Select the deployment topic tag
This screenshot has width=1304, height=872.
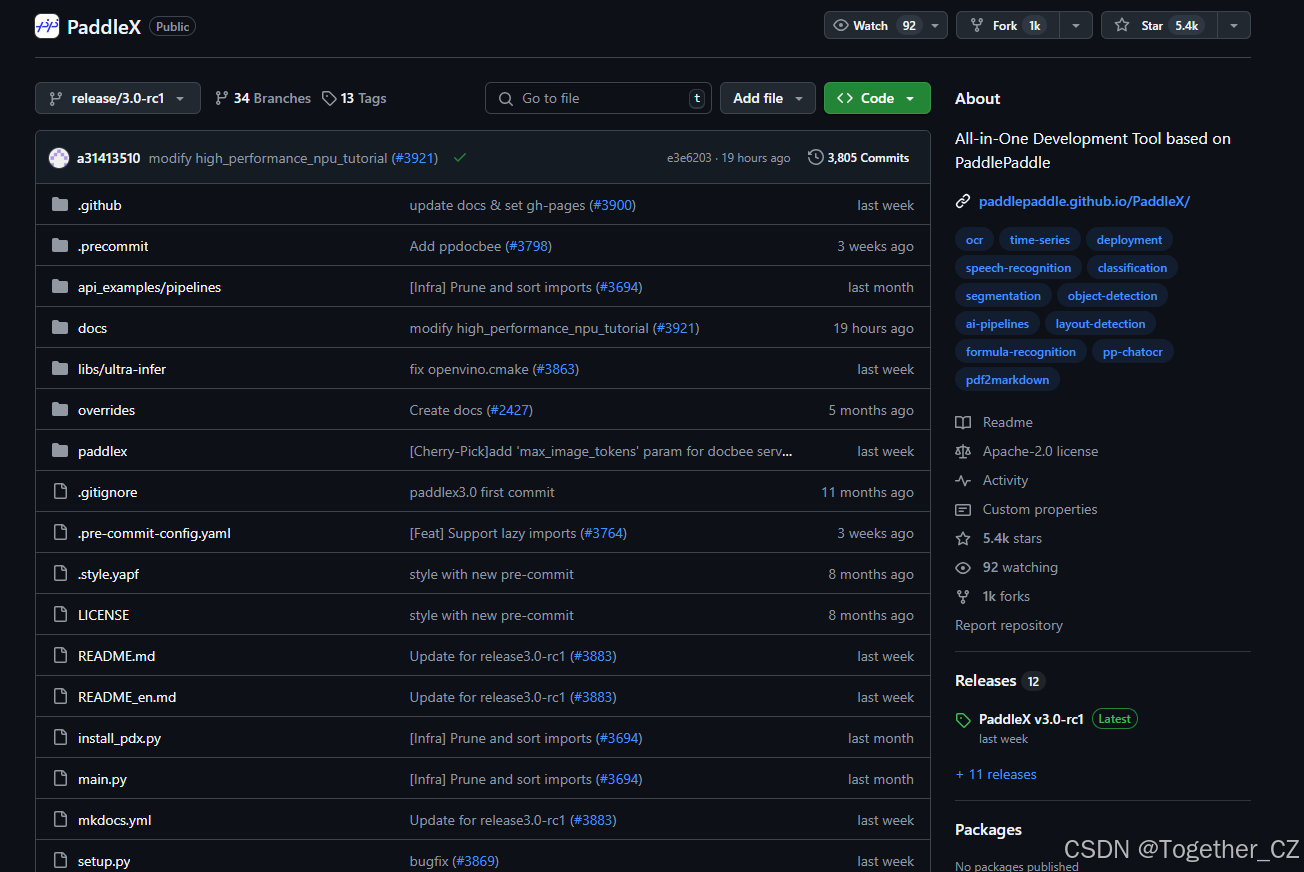click(x=1129, y=240)
